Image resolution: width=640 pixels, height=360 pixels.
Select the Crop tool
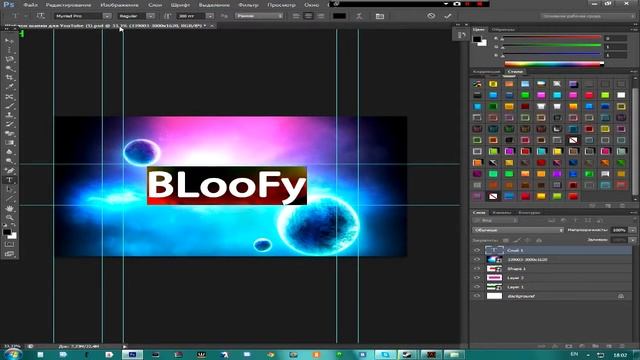click(x=9, y=78)
